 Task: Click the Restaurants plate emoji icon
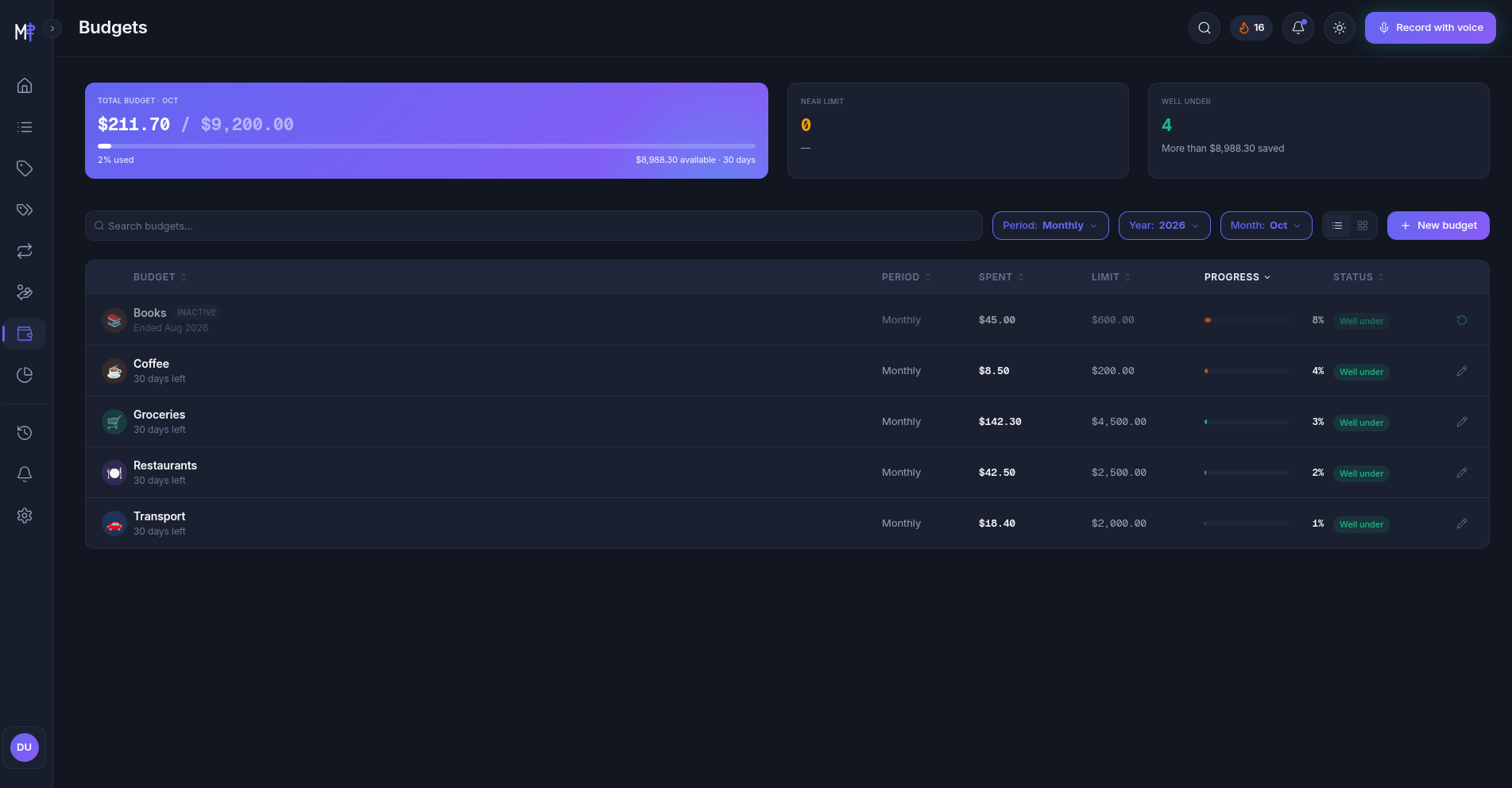[x=114, y=473]
